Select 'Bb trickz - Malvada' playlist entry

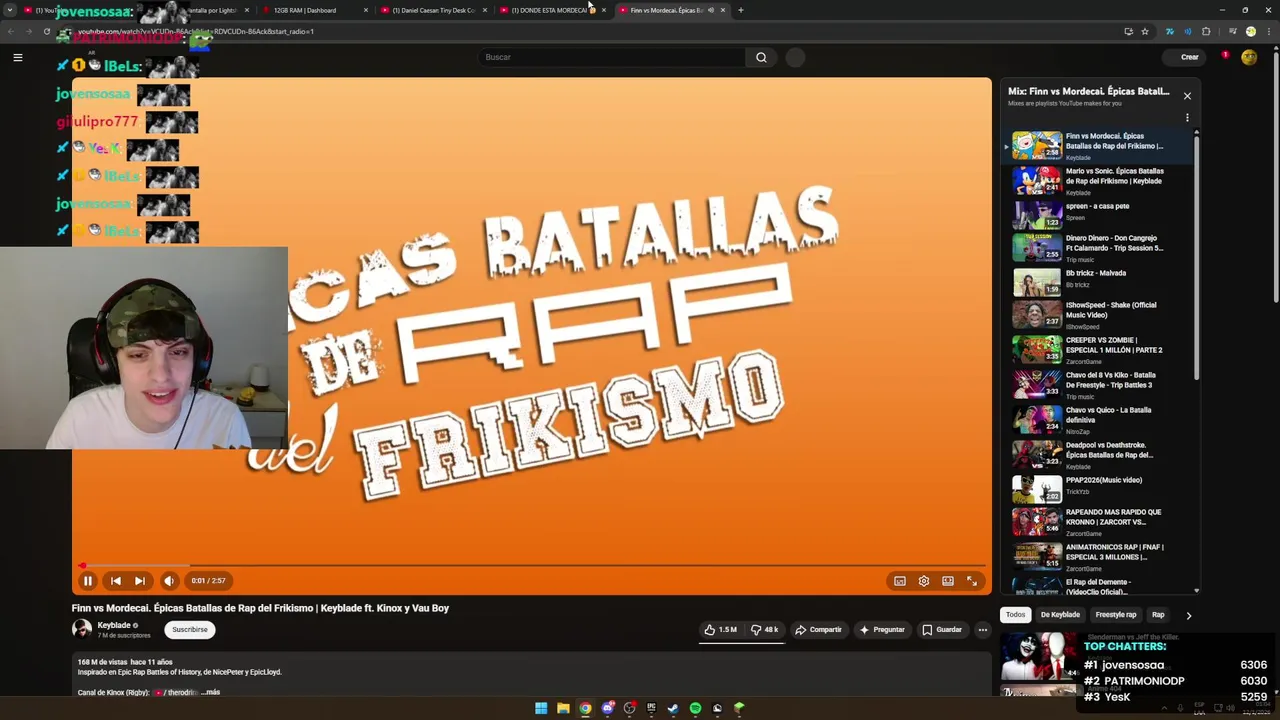pos(1097,282)
